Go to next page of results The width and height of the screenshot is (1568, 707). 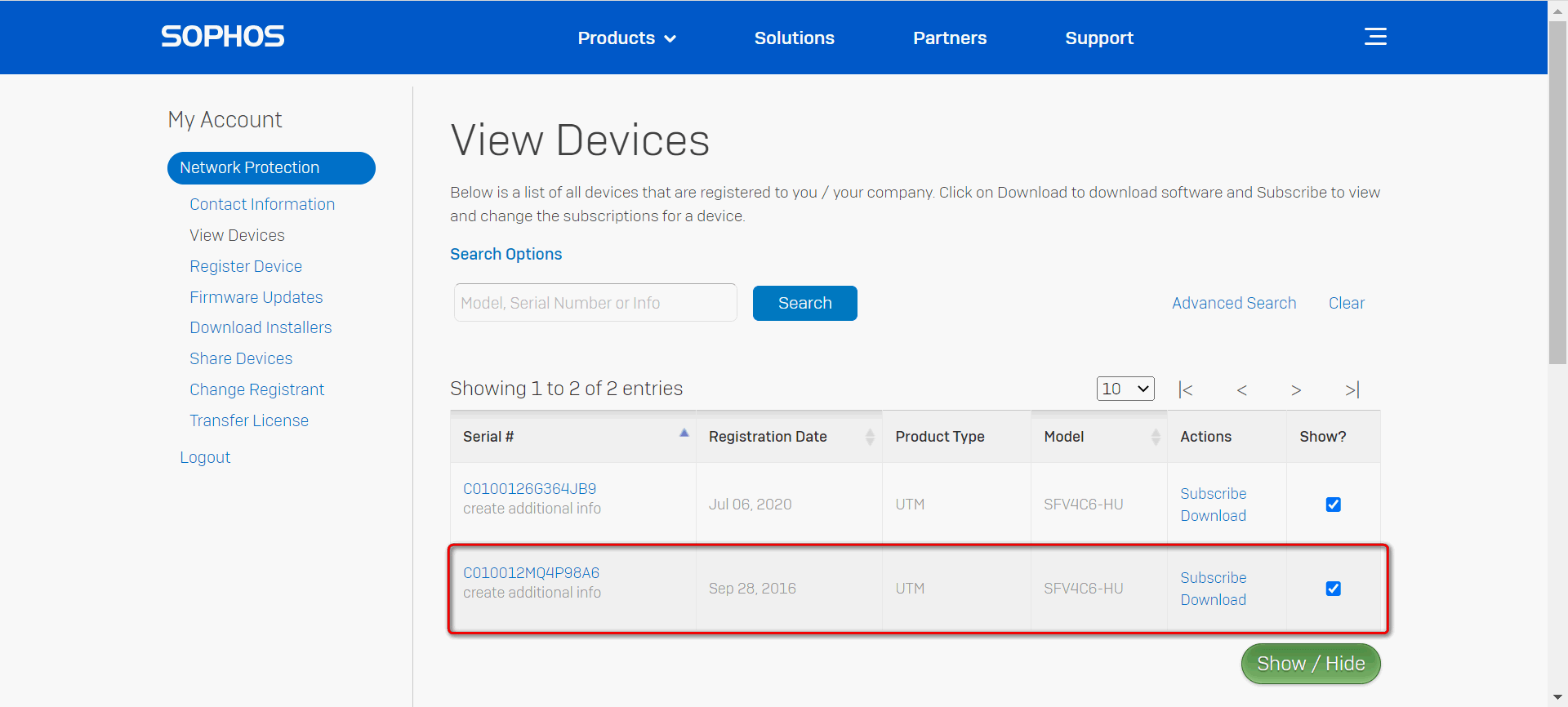point(1296,389)
